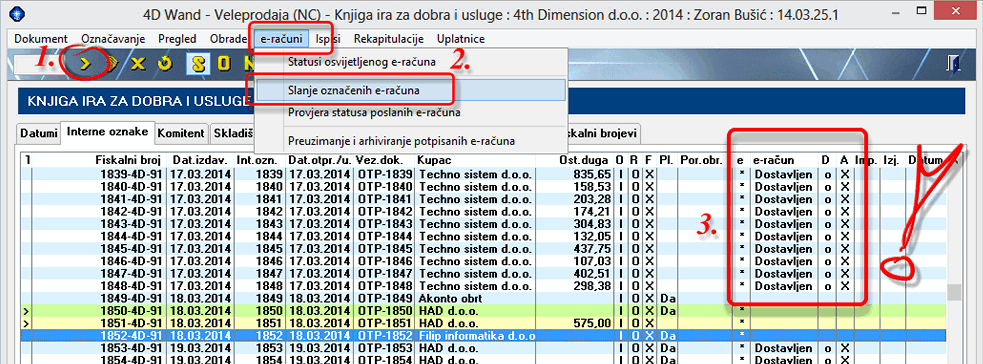Click the Ost.duga column header
983x364 pixels.
[585, 160]
